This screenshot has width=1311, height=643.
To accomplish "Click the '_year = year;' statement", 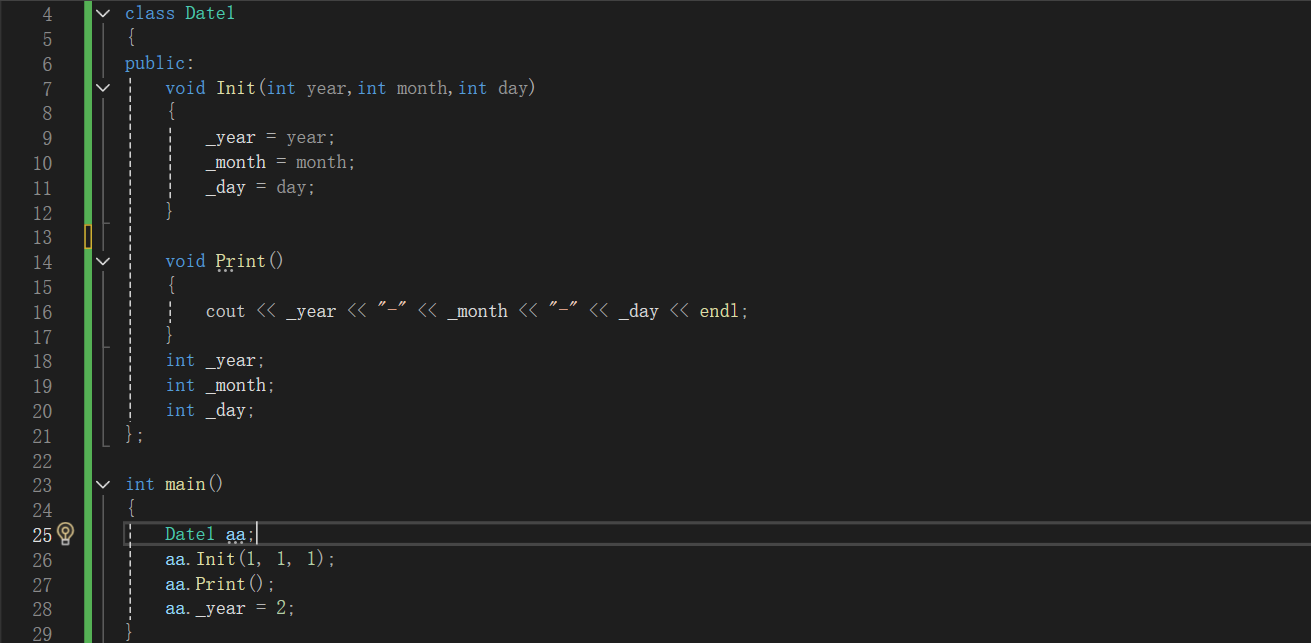I will (271, 138).
